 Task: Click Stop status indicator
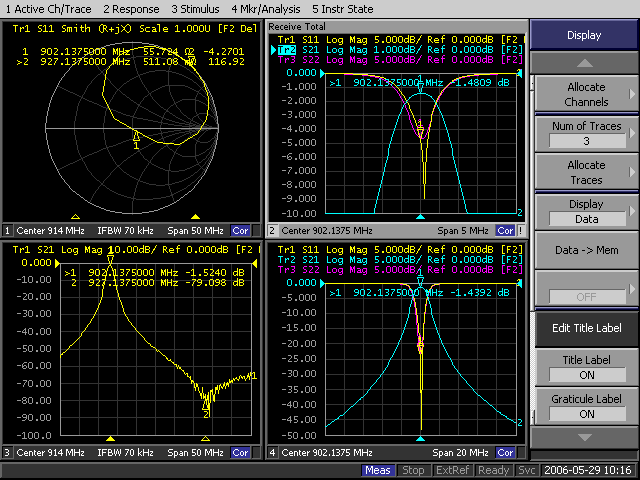413,470
